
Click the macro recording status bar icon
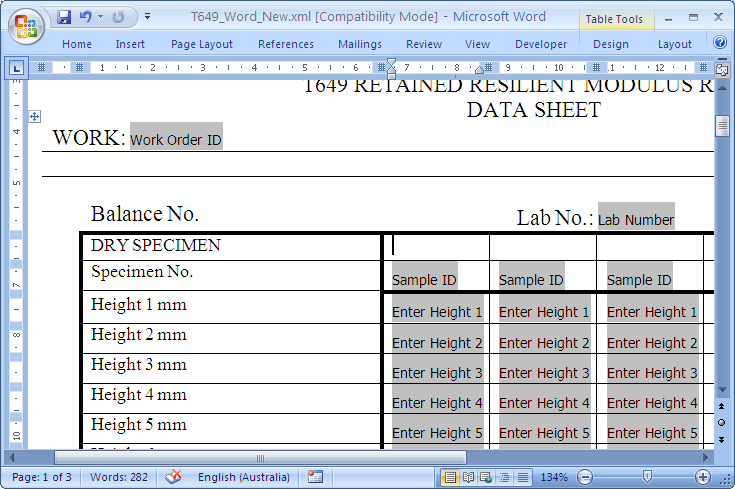coord(316,477)
